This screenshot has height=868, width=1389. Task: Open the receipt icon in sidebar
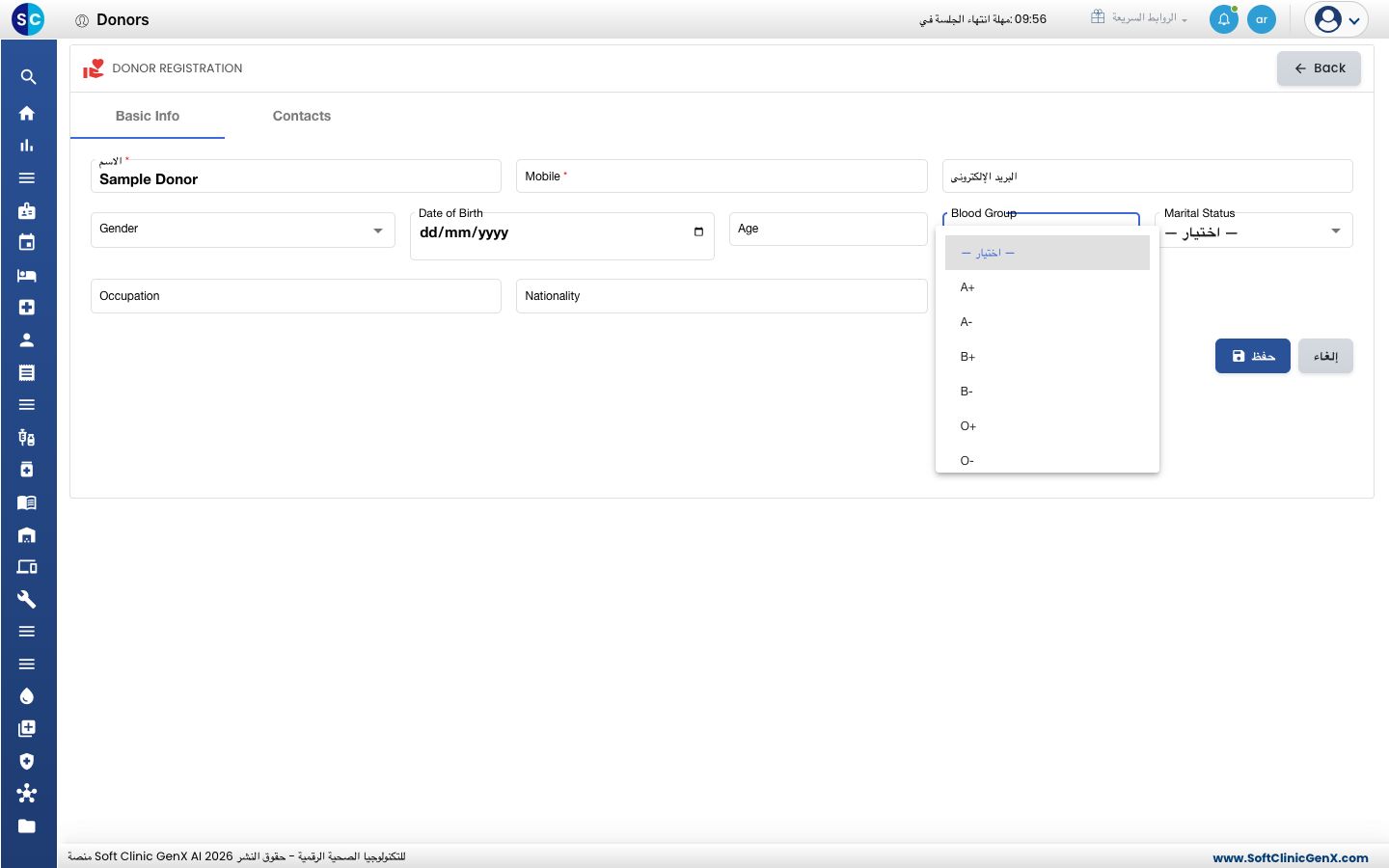(x=27, y=372)
